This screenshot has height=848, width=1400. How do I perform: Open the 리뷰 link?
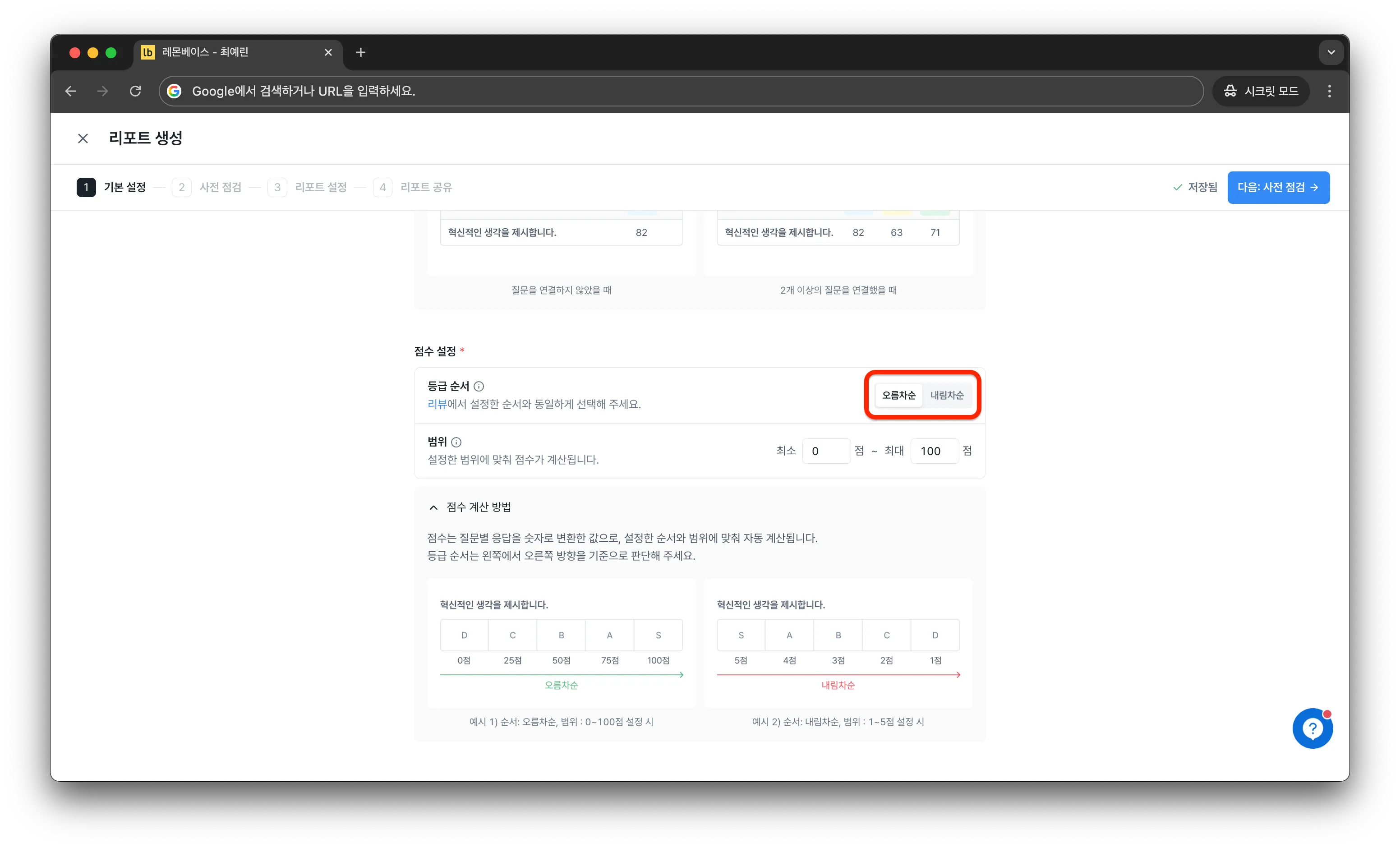click(x=437, y=404)
